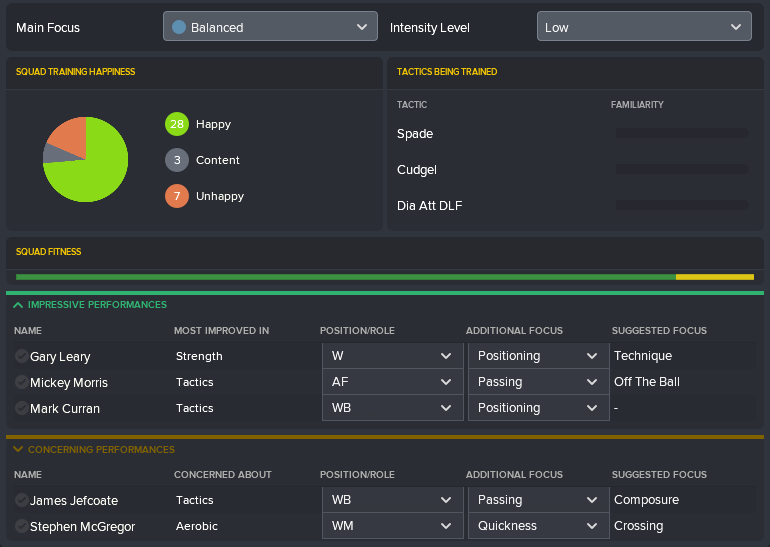
Task: Change Mickey Morris's Additional Focus from Passing
Action: pyautogui.click(x=538, y=382)
